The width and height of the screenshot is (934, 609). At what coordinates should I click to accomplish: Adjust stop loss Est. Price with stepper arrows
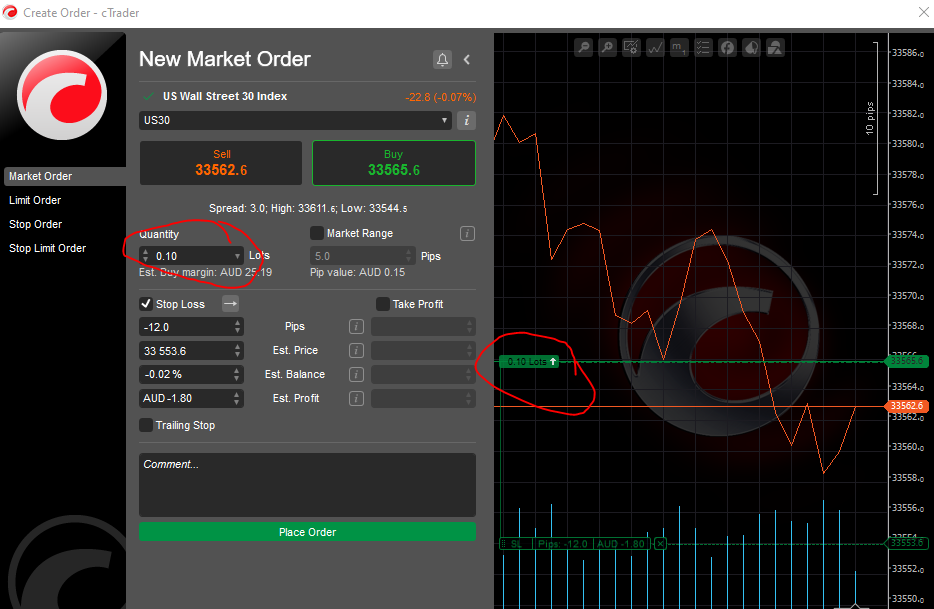(x=238, y=350)
